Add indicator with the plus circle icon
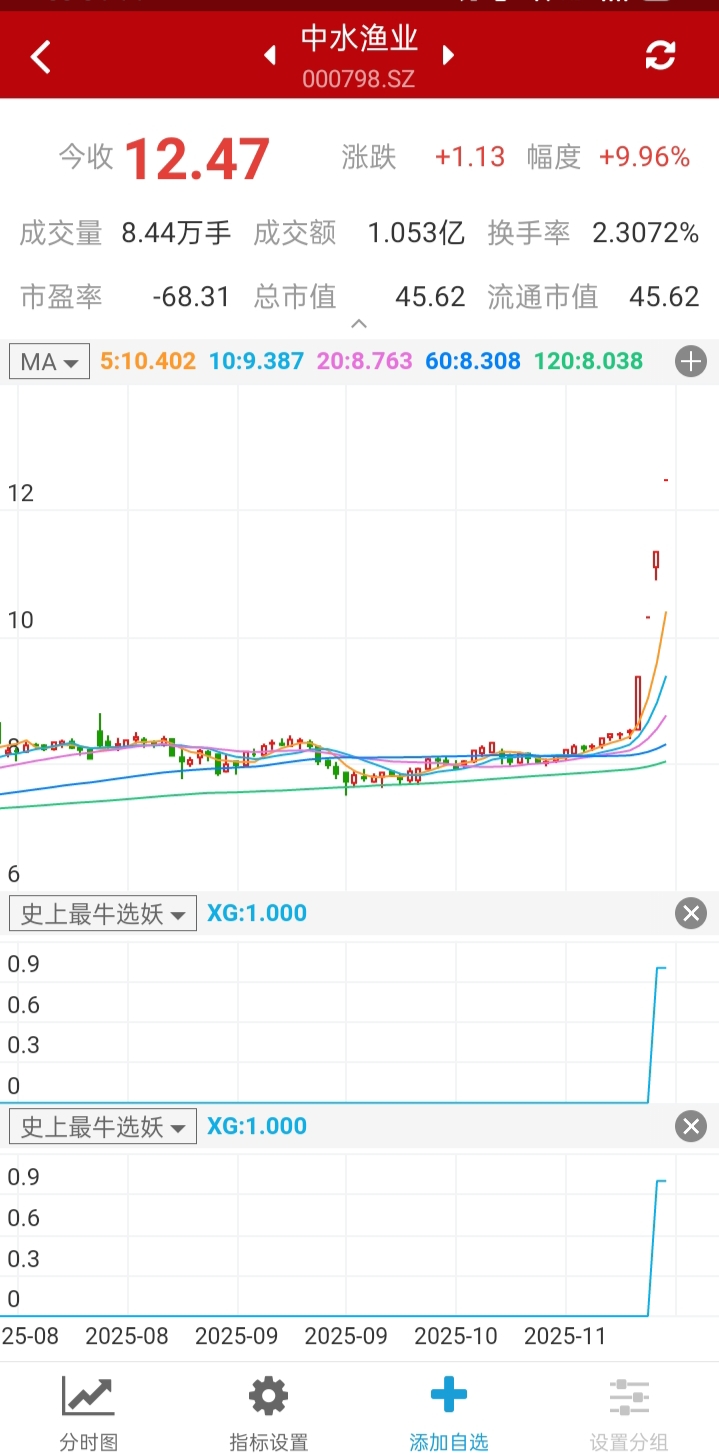This screenshot has width=719, height=1455. tap(691, 361)
